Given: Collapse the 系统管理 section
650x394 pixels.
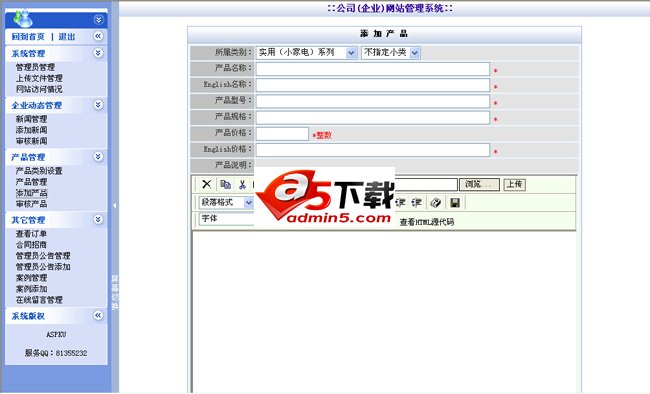Looking at the screenshot, I should (98, 53).
